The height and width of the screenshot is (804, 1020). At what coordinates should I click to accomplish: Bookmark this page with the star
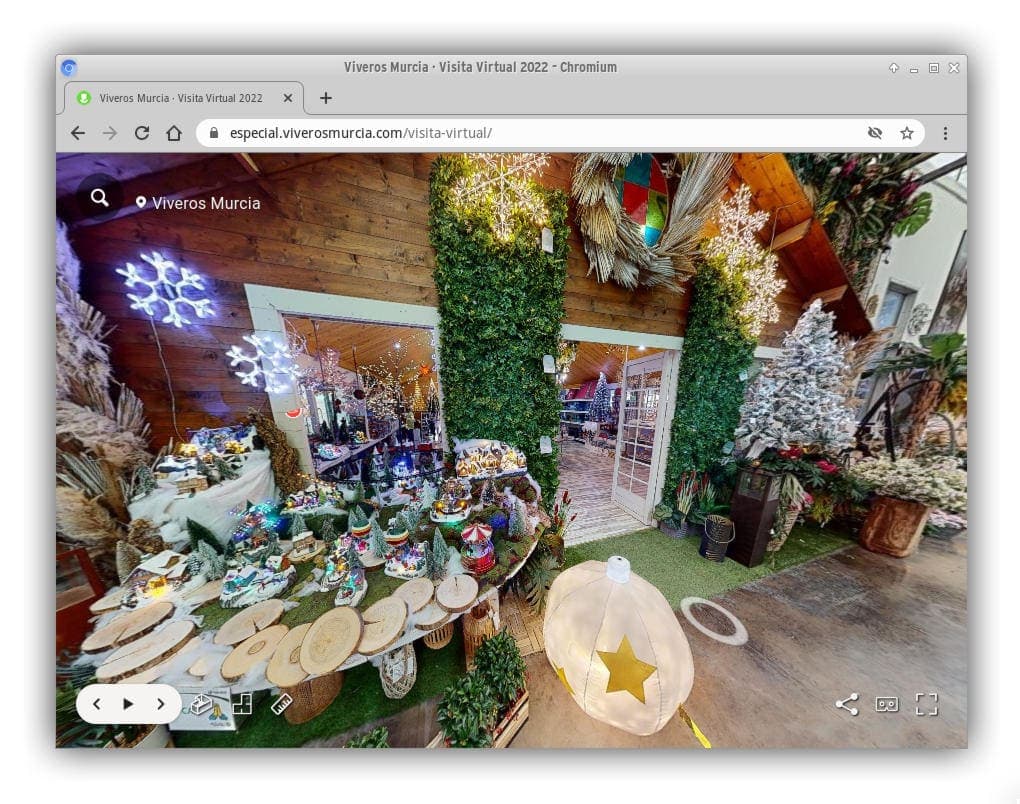(907, 133)
